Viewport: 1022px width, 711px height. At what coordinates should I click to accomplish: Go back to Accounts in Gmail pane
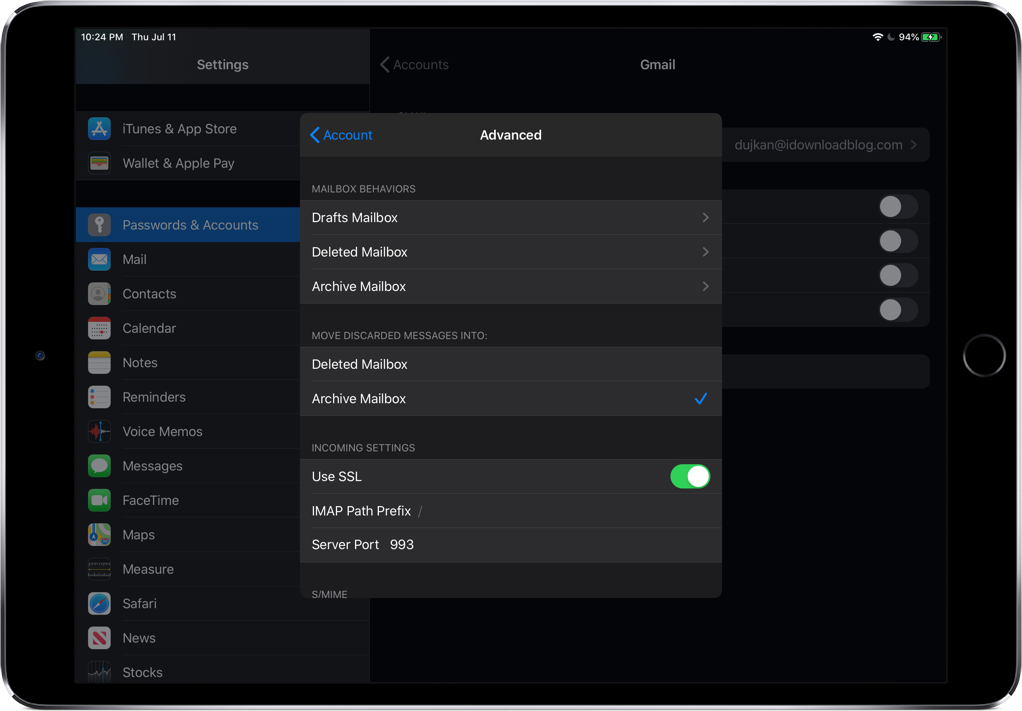(x=415, y=65)
